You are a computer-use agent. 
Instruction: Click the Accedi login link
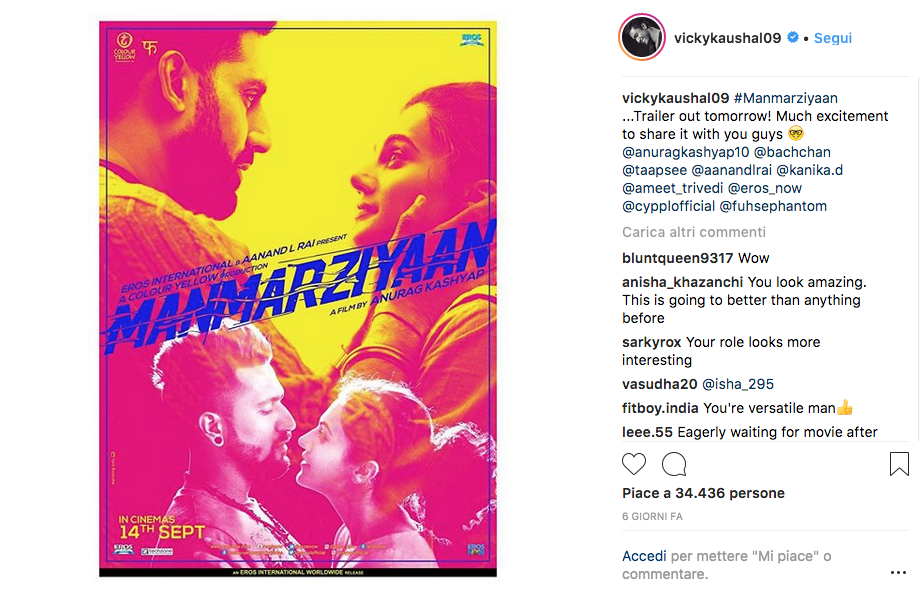click(x=644, y=556)
